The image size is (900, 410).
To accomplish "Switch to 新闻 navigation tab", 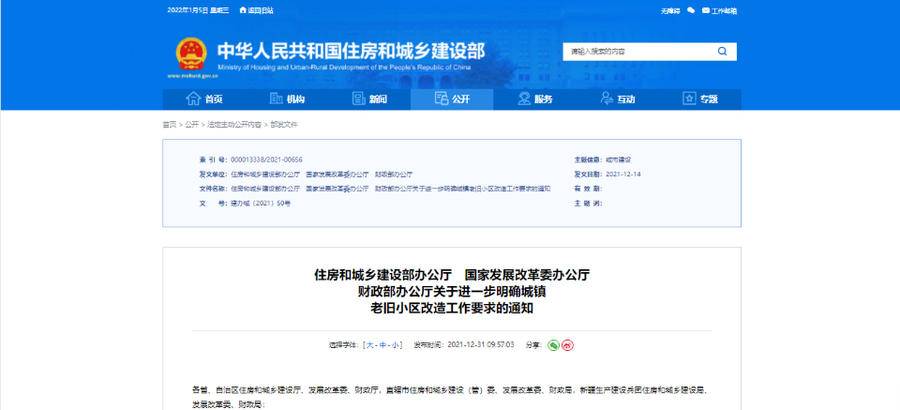I will (x=370, y=99).
